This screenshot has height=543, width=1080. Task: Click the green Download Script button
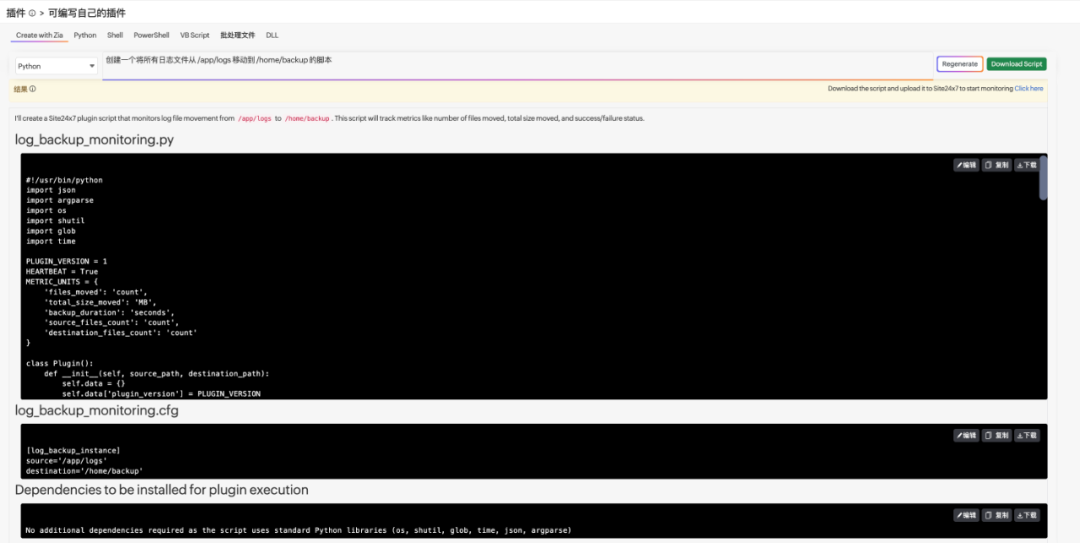[x=1016, y=64]
